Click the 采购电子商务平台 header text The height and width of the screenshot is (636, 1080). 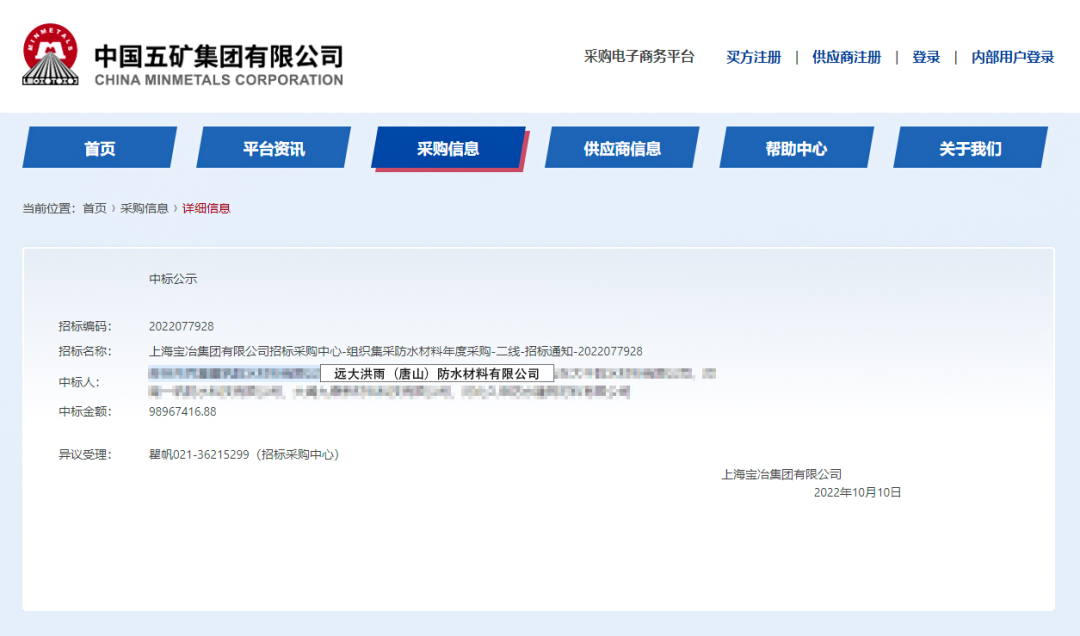639,57
